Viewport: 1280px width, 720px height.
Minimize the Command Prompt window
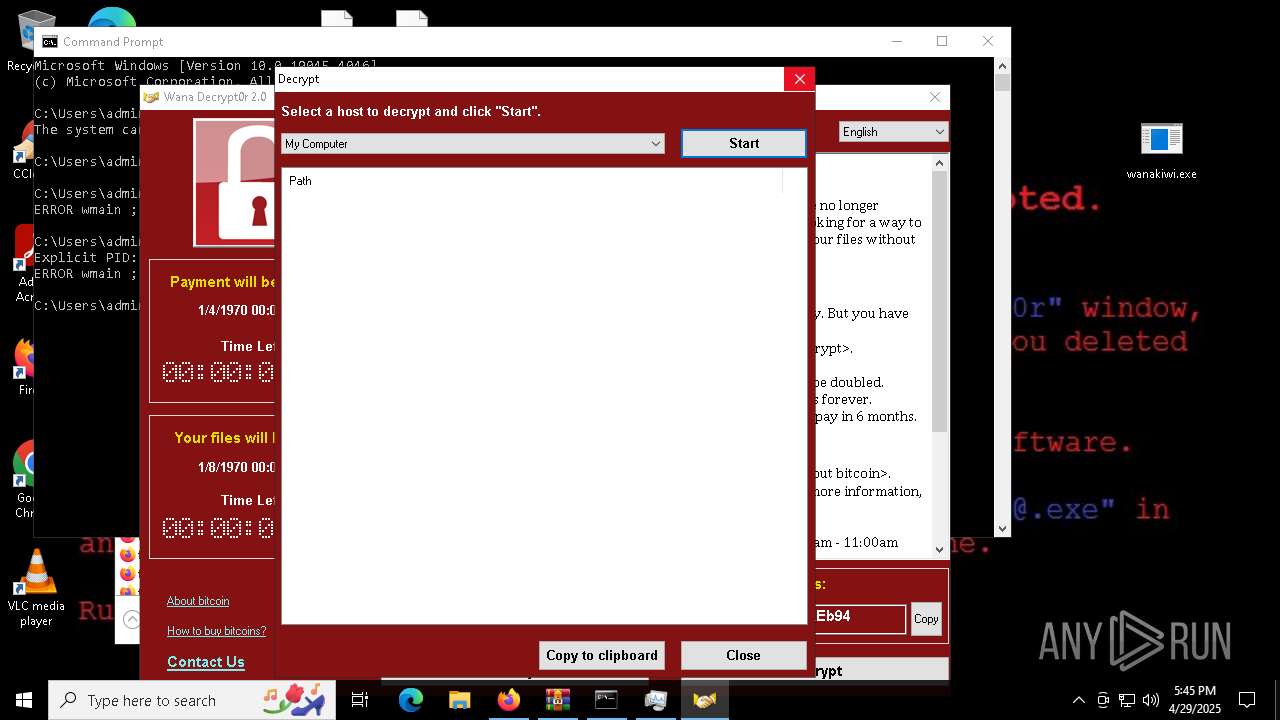point(896,41)
